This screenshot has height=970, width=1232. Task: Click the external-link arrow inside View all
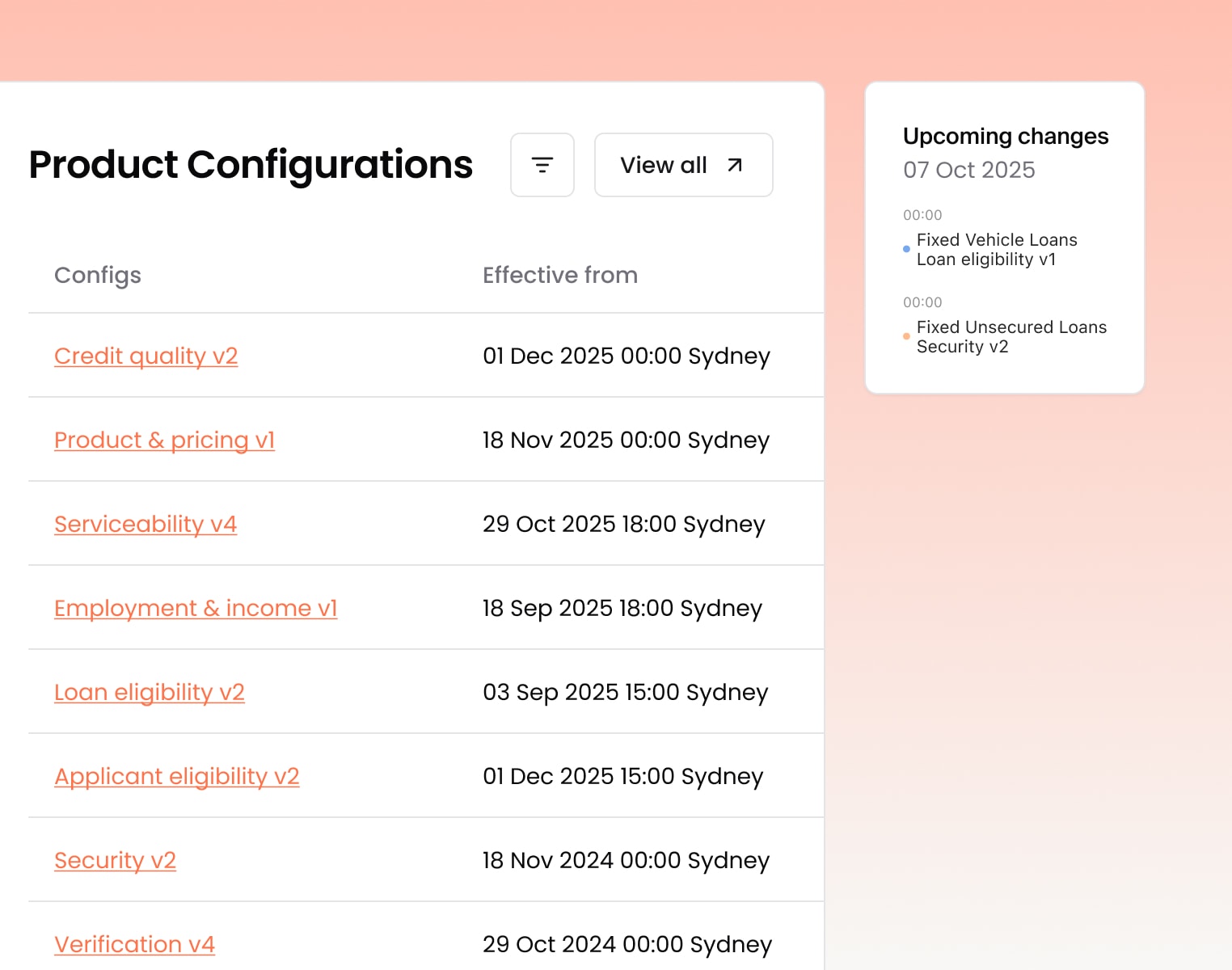(733, 164)
